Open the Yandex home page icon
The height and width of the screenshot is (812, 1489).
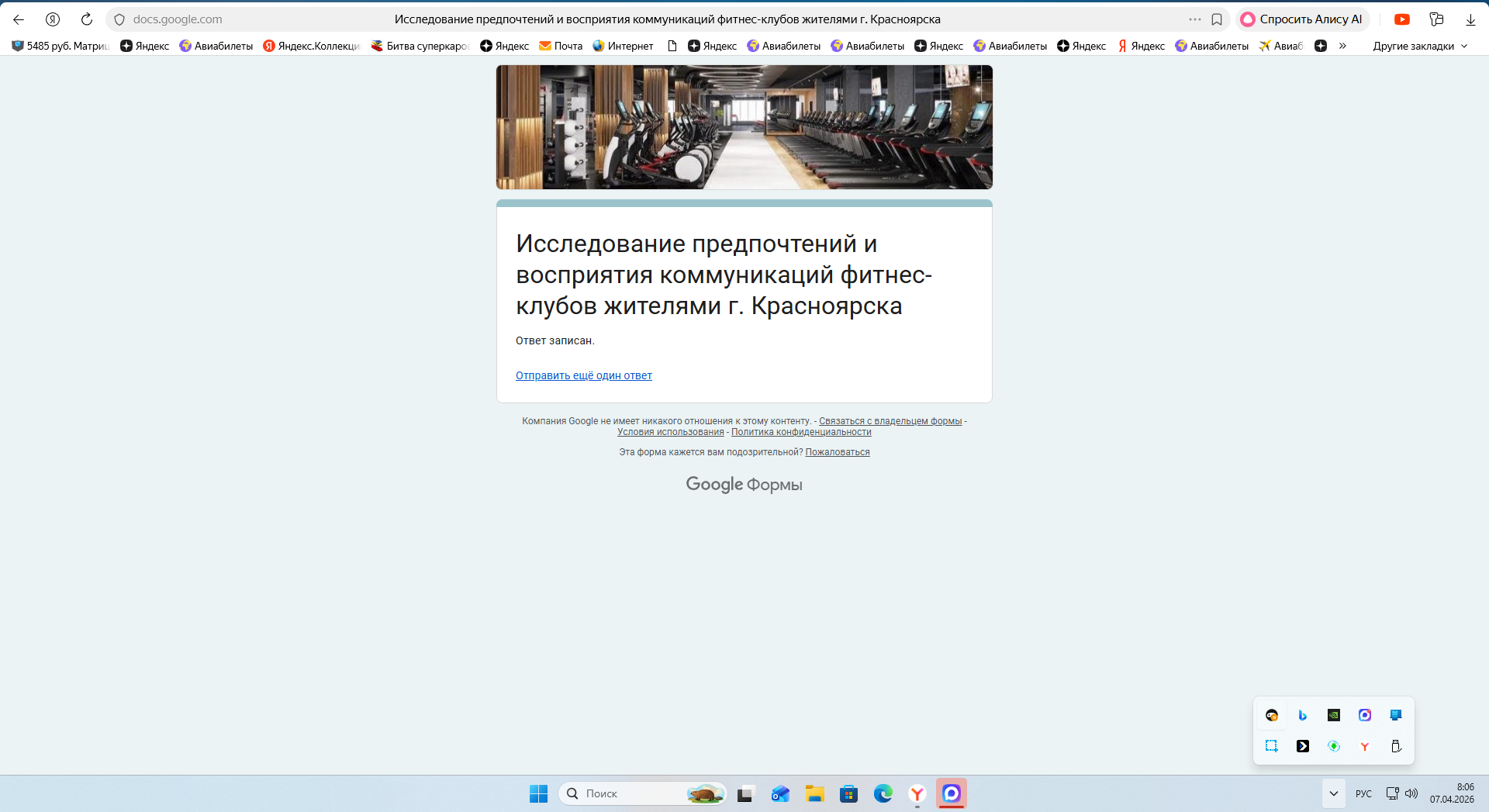(x=53, y=19)
